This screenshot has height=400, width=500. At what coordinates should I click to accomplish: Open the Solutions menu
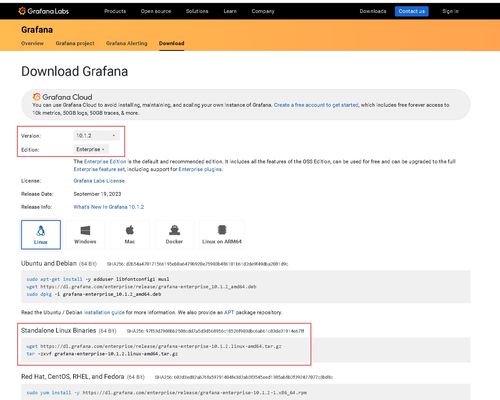click(197, 11)
